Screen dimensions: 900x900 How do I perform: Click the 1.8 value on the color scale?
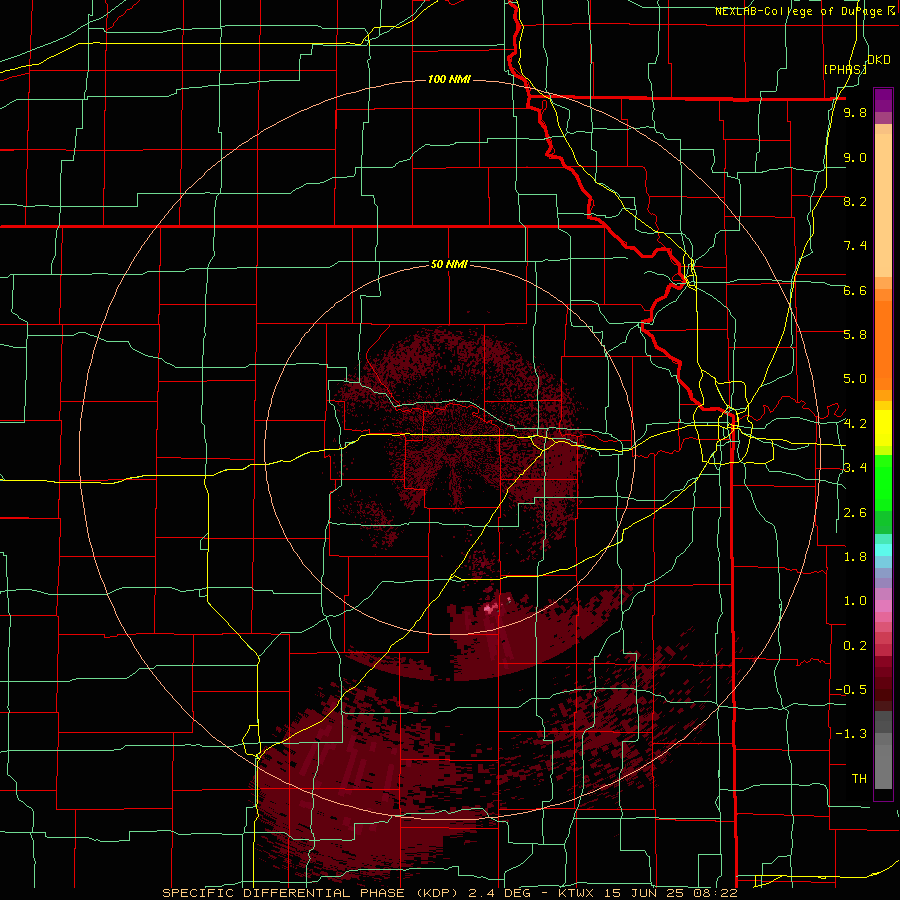pos(855,557)
